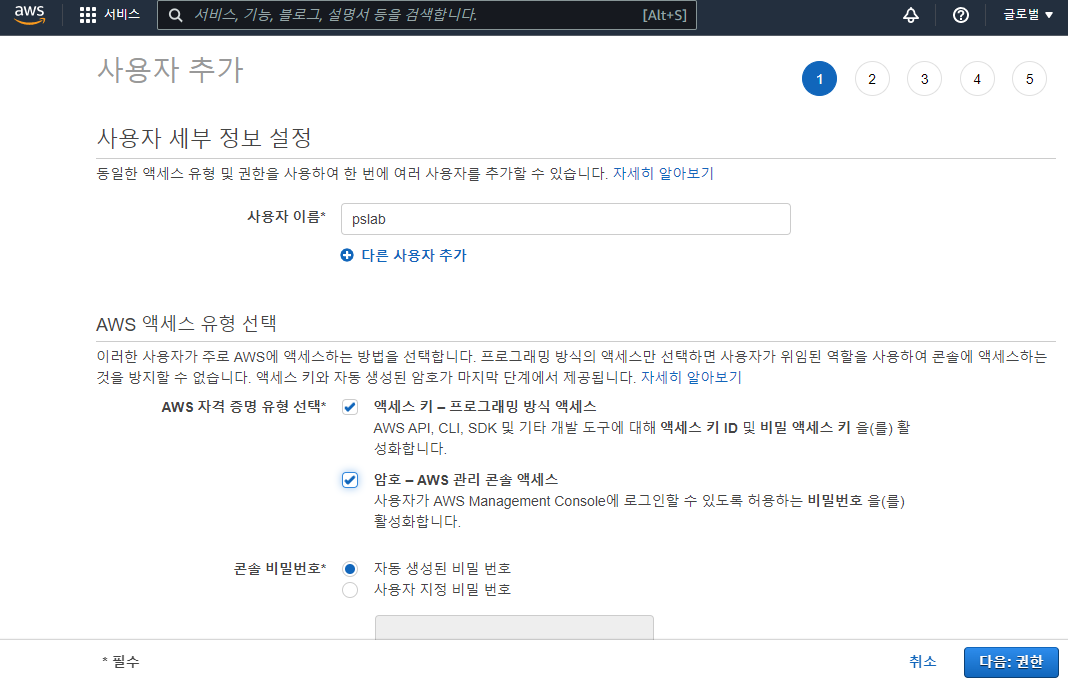The height and width of the screenshot is (680, 1068).
Task: Open 자세히 알아보기 link under 사용자 세부 정보
Action: (663, 173)
